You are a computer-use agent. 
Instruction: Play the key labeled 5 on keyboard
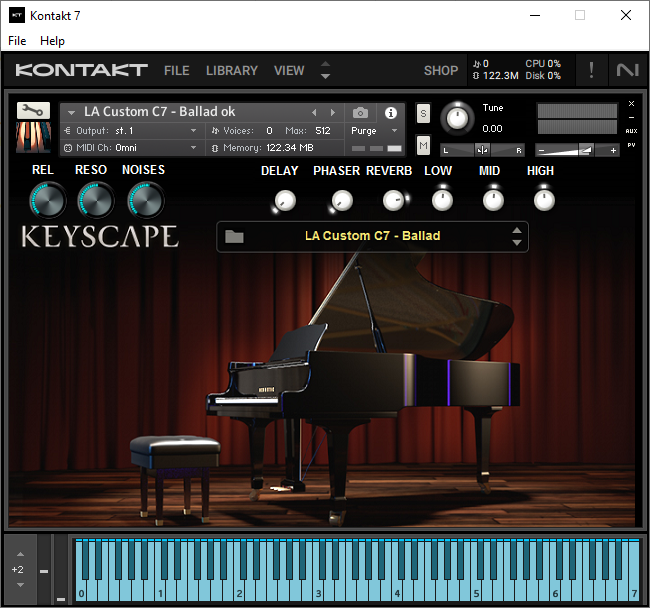pyautogui.click(x=476, y=593)
